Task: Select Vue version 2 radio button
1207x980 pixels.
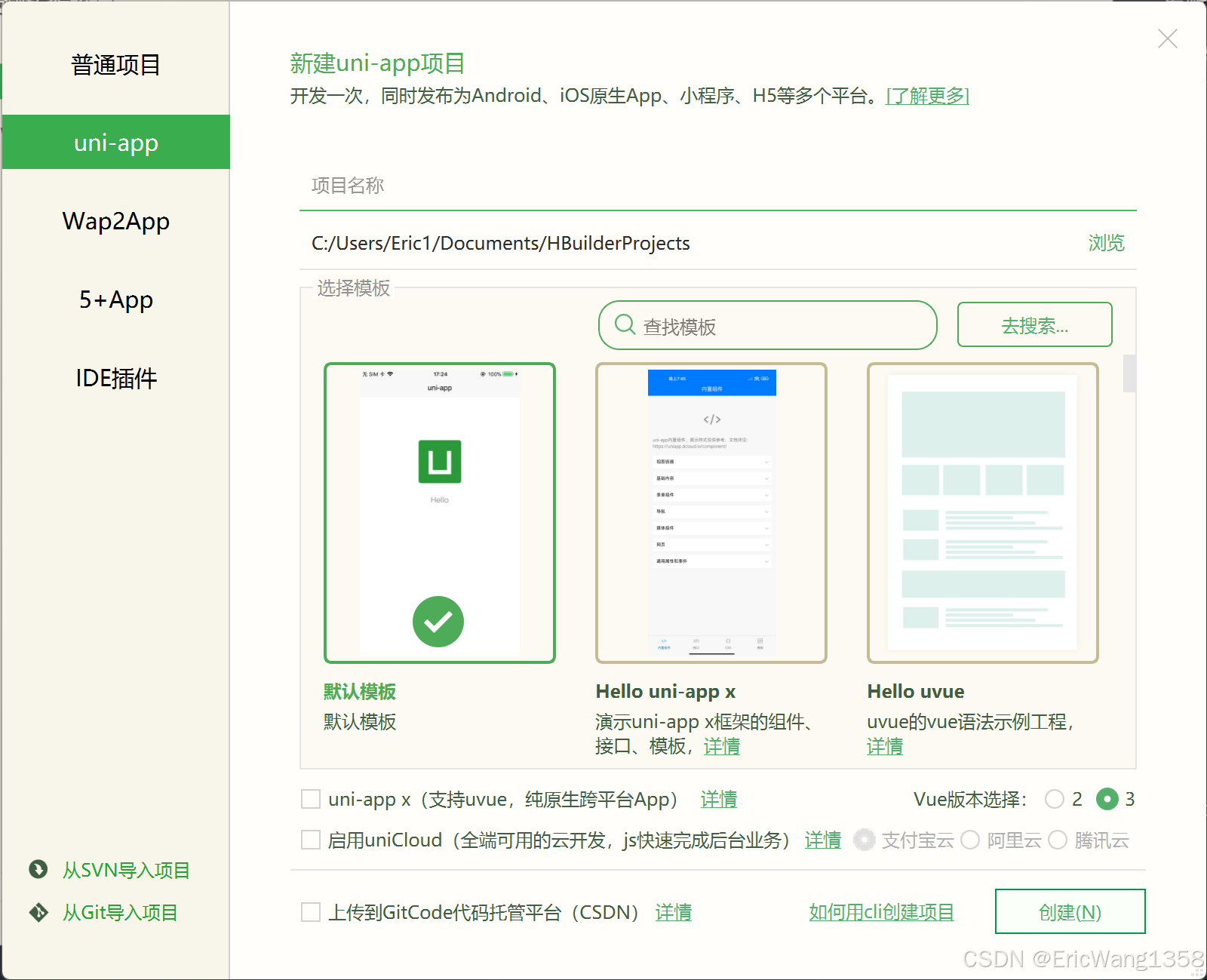Action: click(x=1055, y=799)
